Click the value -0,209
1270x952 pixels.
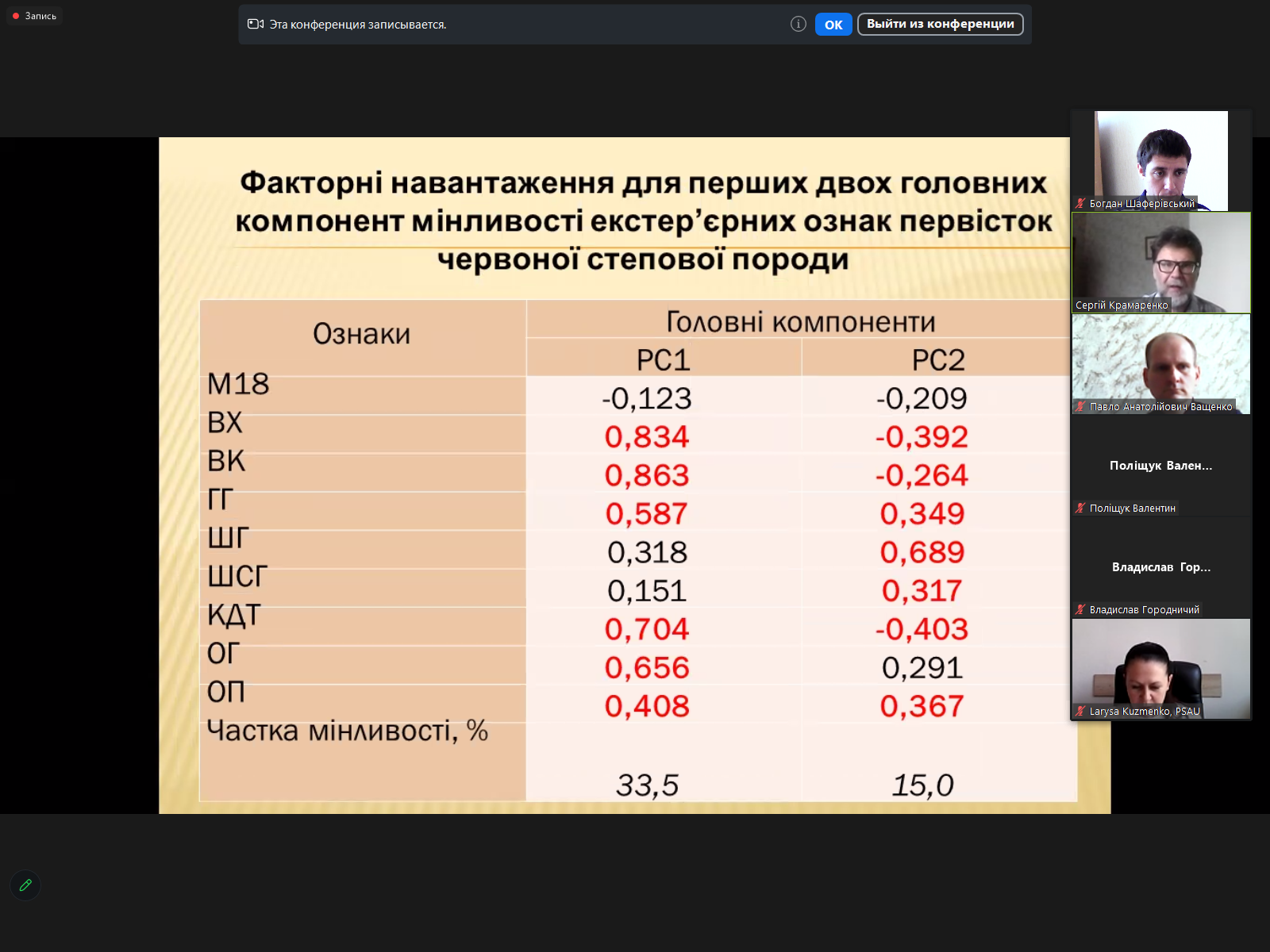(x=922, y=398)
